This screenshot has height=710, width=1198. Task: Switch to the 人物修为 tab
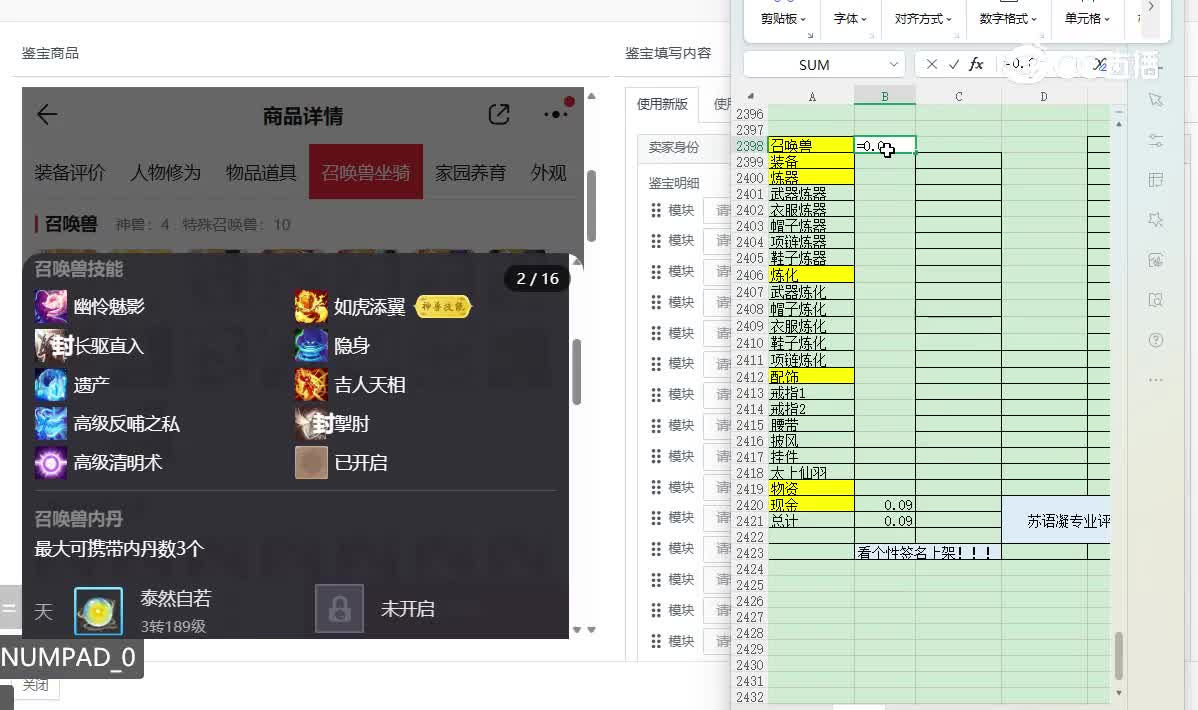tap(165, 173)
